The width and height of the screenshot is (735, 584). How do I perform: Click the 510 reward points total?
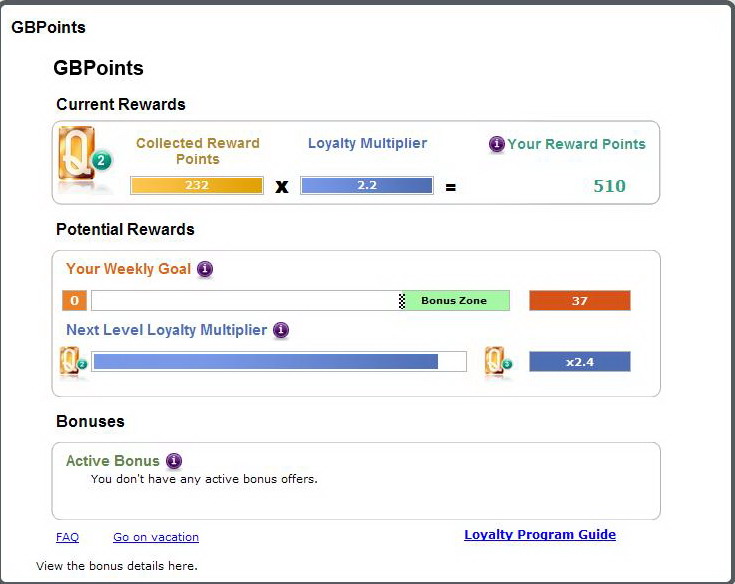click(x=609, y=186)
